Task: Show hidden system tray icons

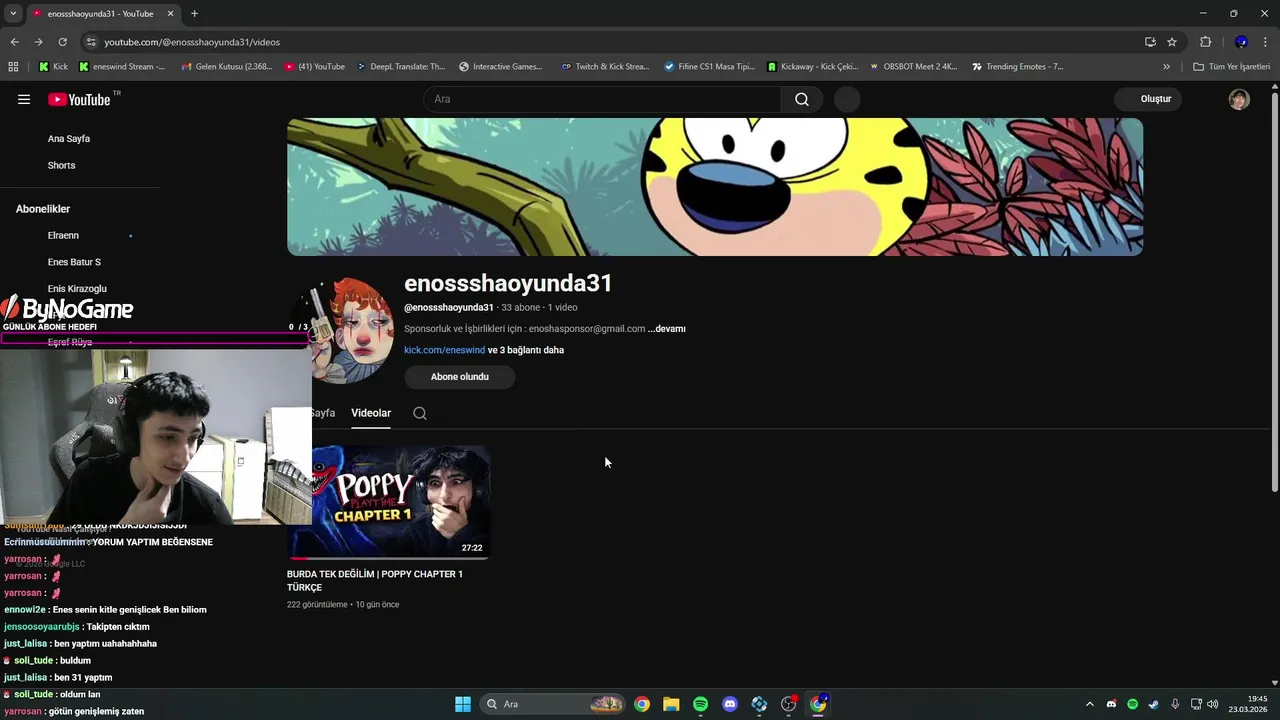Action: tap(1090, 704)
